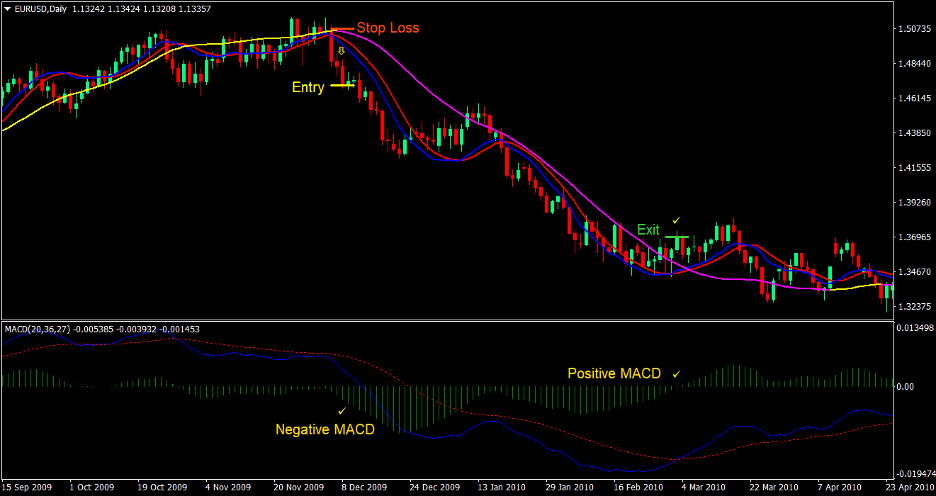936x496 pixels.
Task: Select the 1.32375 price scale label
Action: point(914,306)
